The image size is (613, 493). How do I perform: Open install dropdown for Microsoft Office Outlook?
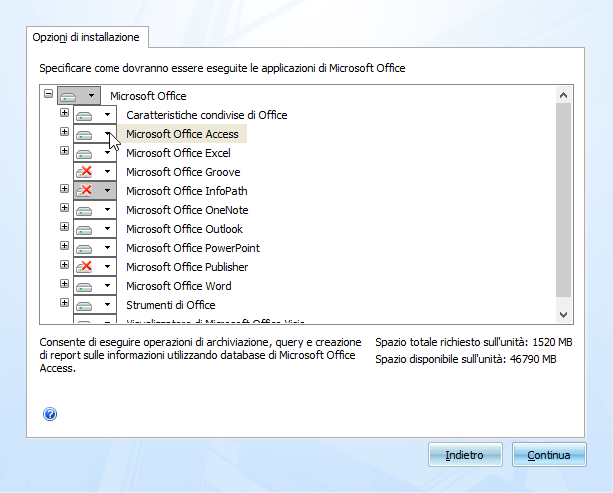[107, 229]
